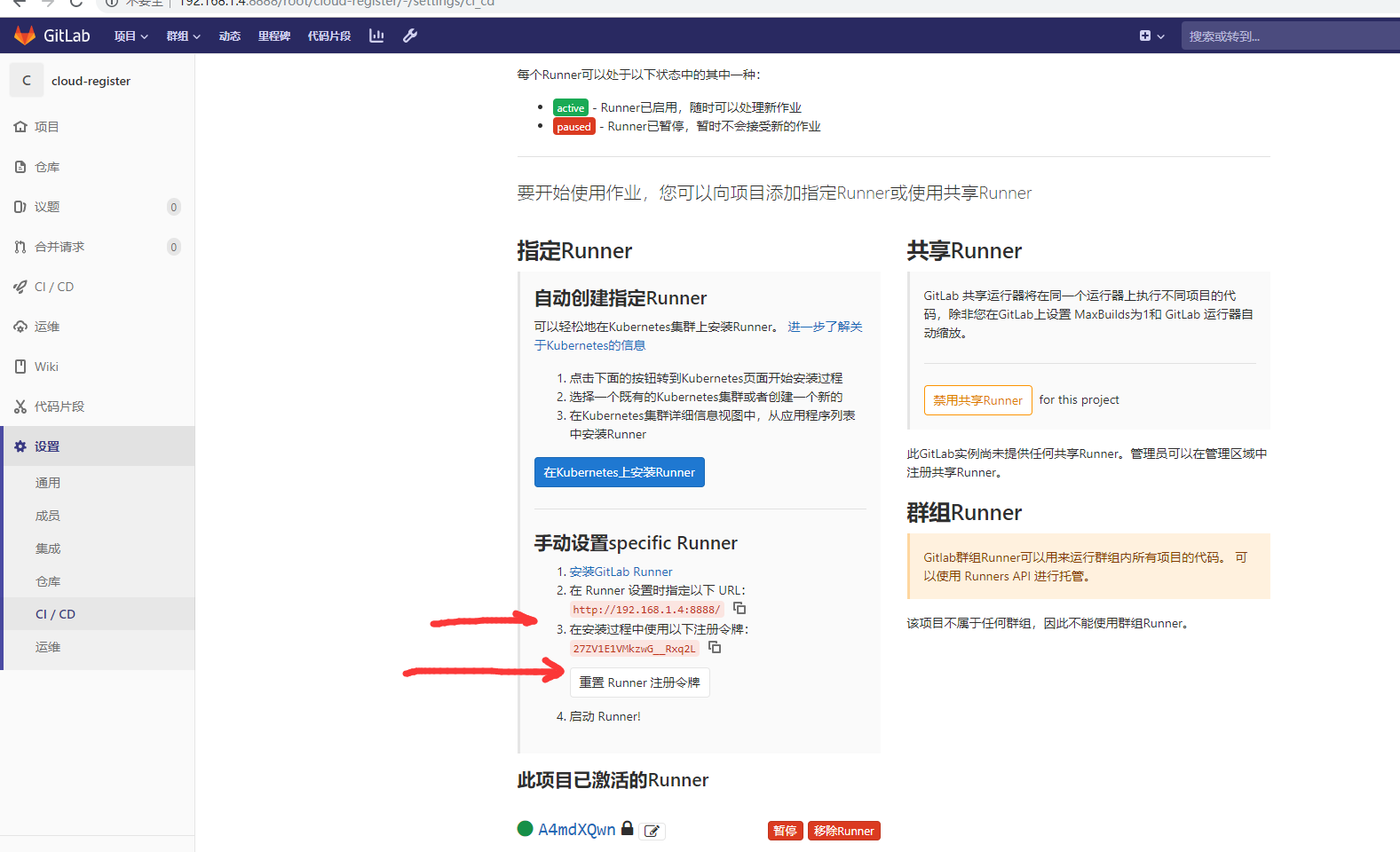Click the 'for this project' text
This screenshot has width=1400, height=852.
tap(1080, 400)
